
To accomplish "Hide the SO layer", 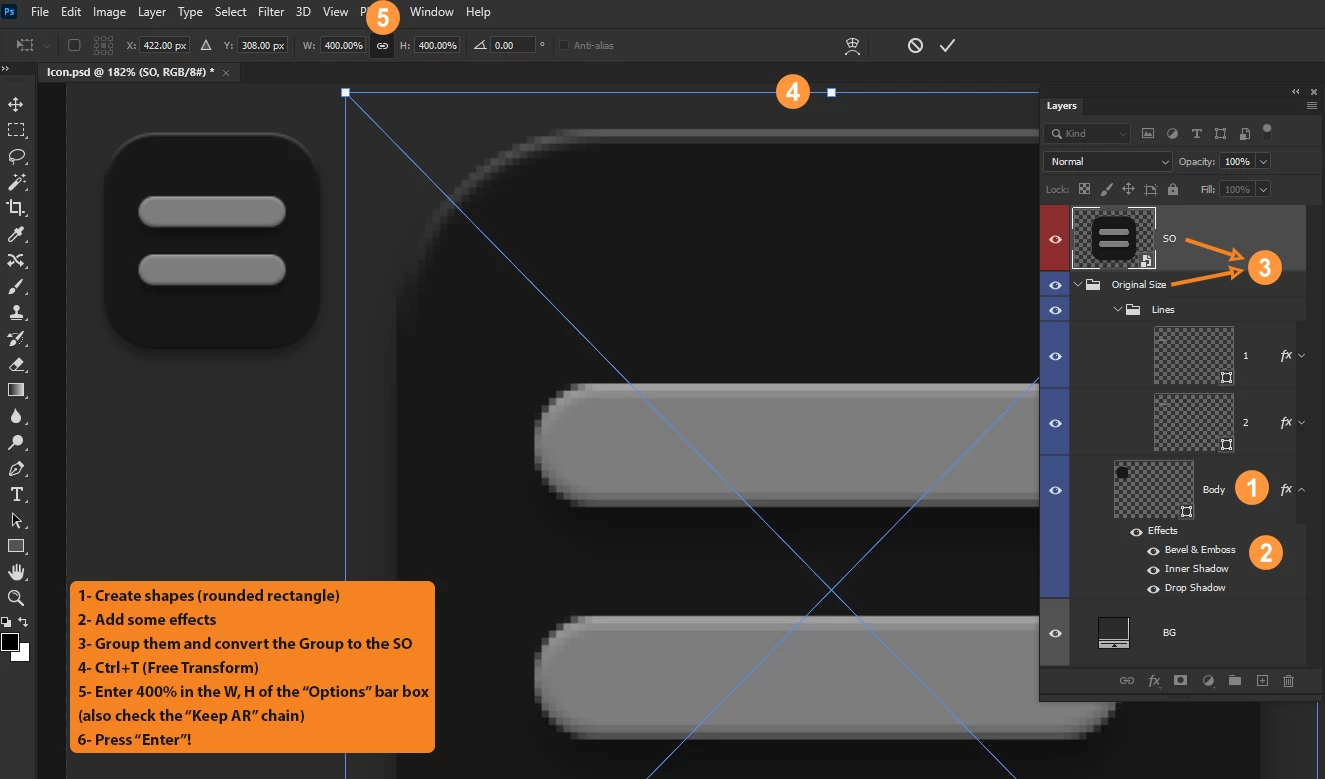I will point(1055,239).
